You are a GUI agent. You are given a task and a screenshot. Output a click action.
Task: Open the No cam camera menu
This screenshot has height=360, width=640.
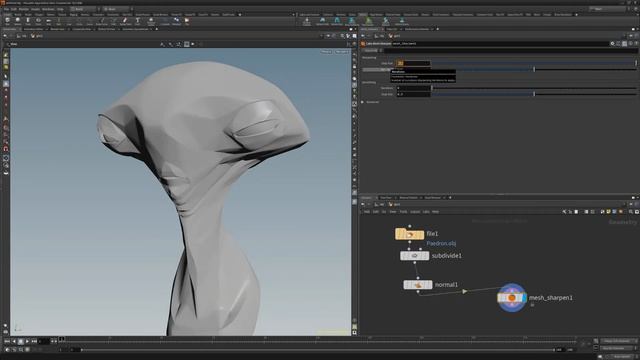click(342, 52)
